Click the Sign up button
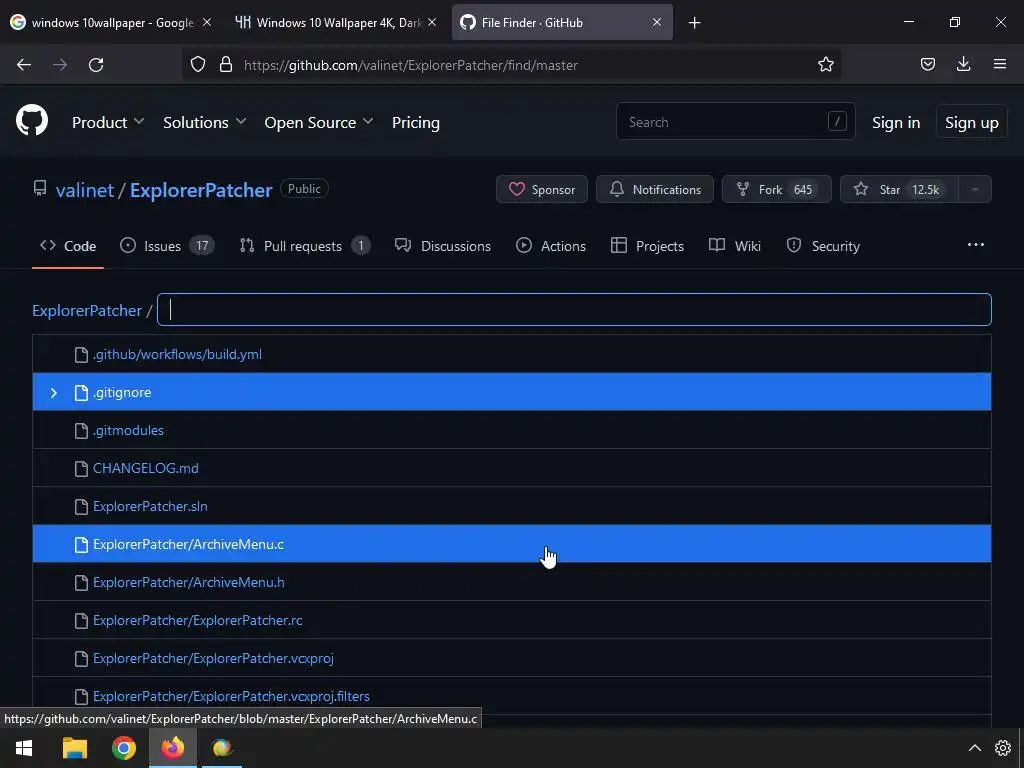The height and width of the screenshot is (768, 1024). point(971,122)
